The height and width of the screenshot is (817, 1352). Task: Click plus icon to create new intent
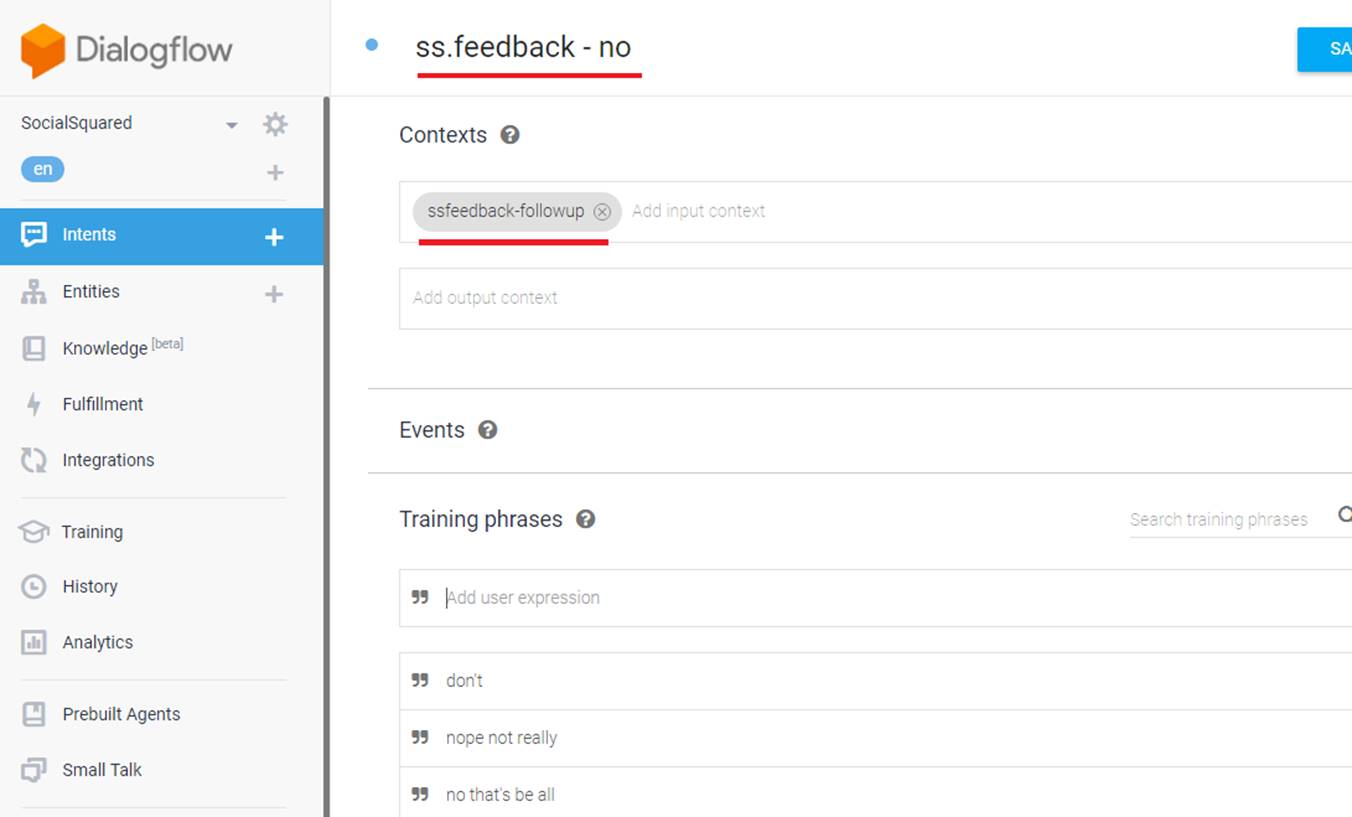pos(274,237)
